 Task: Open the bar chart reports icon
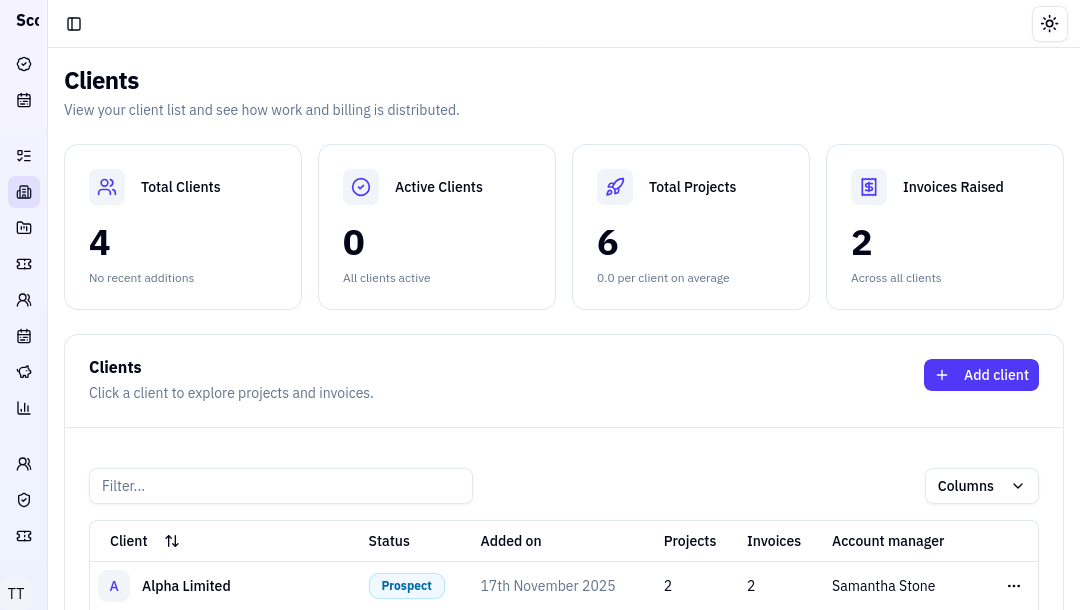point(24,408)
